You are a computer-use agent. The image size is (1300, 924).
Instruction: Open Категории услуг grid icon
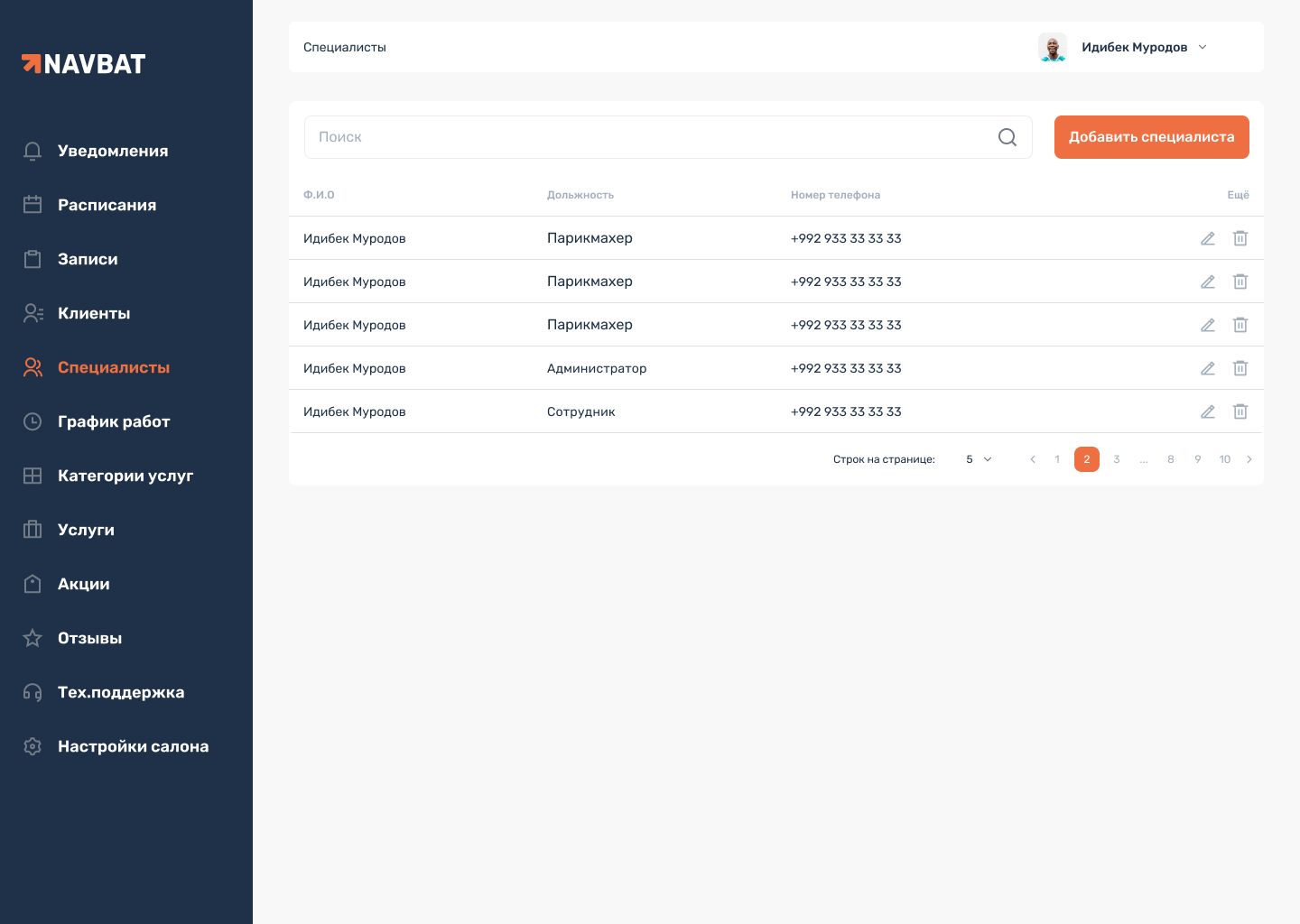[x=32, y=476]
